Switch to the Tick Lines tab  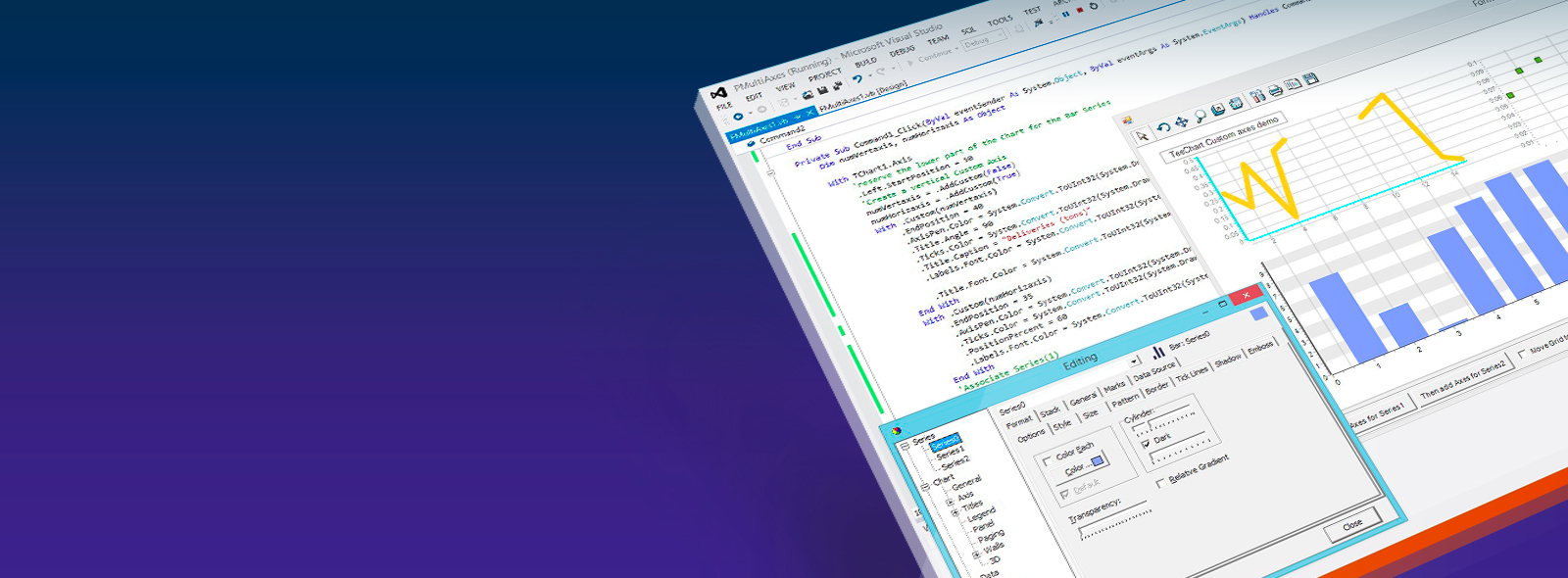[x=1192, y=374]
